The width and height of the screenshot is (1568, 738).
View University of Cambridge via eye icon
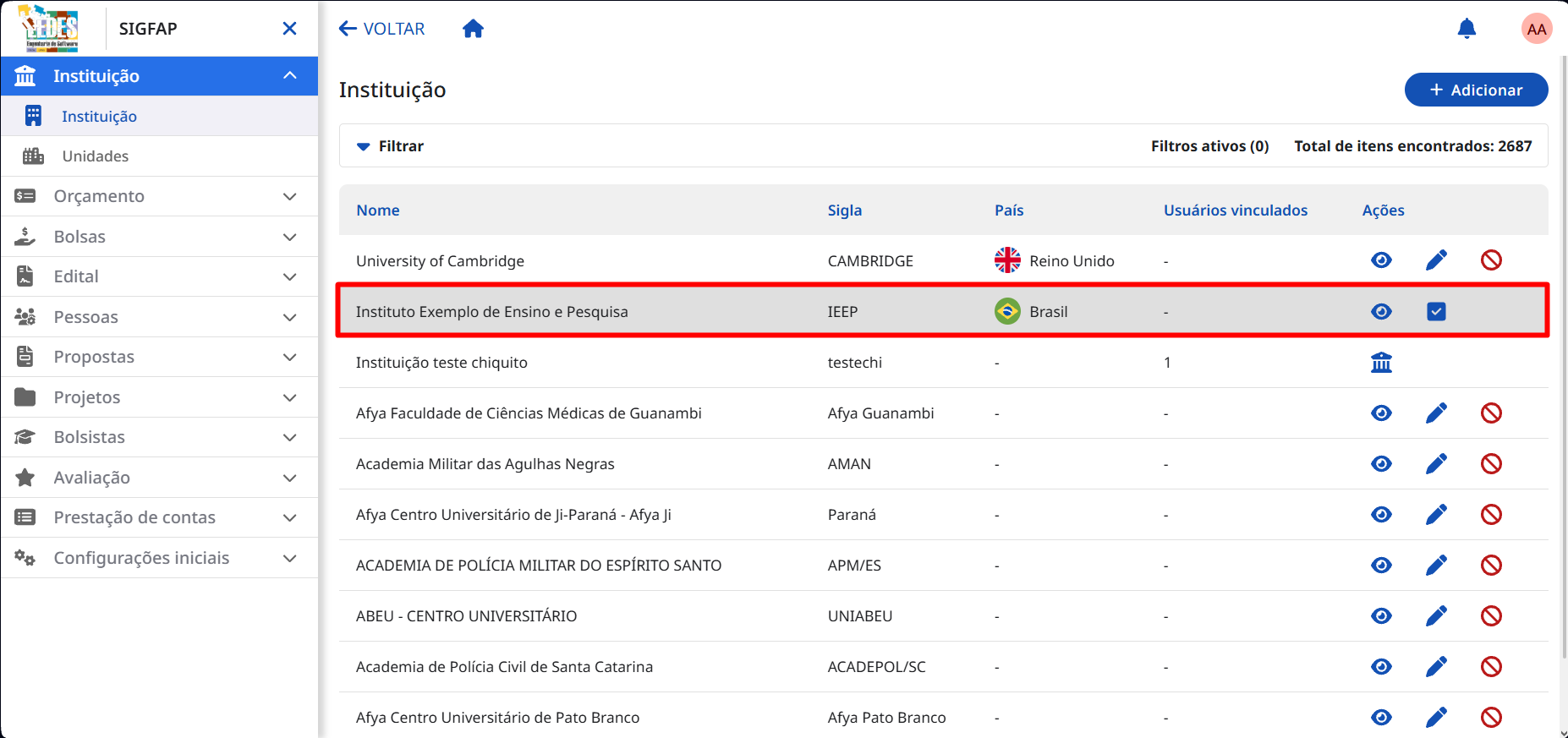(1381, 260)
